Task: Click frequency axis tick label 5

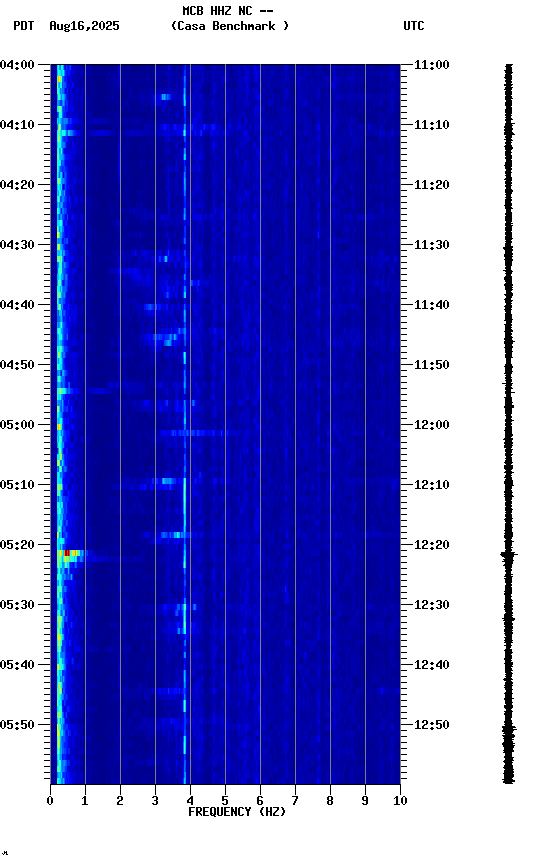Action: (x=225, y=801)
